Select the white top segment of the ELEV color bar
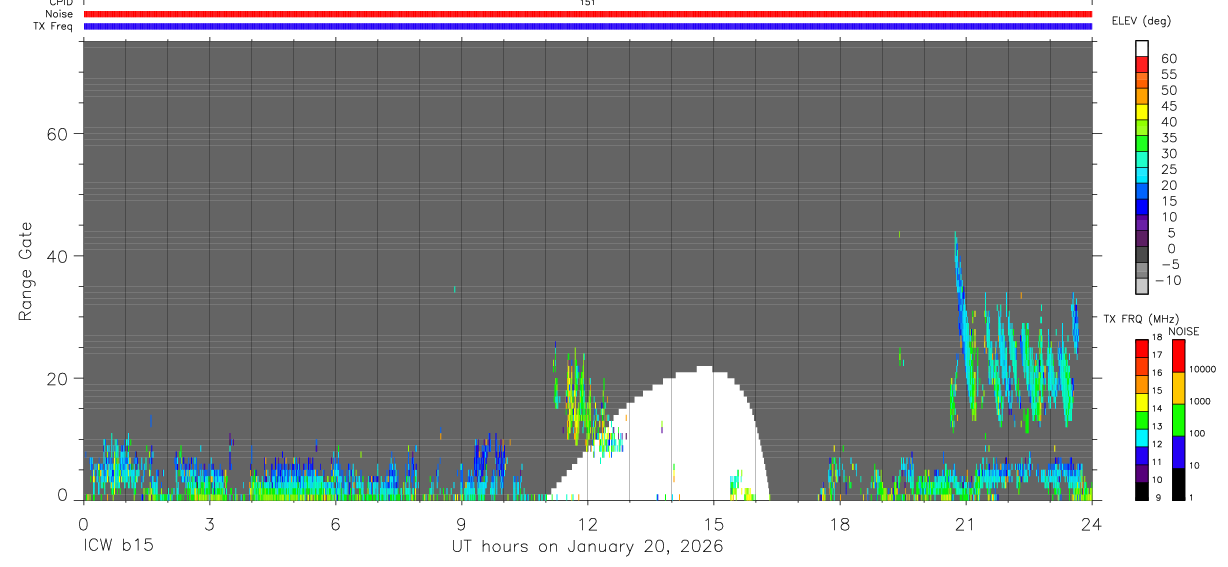1228x567 pixels. click(x=1142, y=47)
